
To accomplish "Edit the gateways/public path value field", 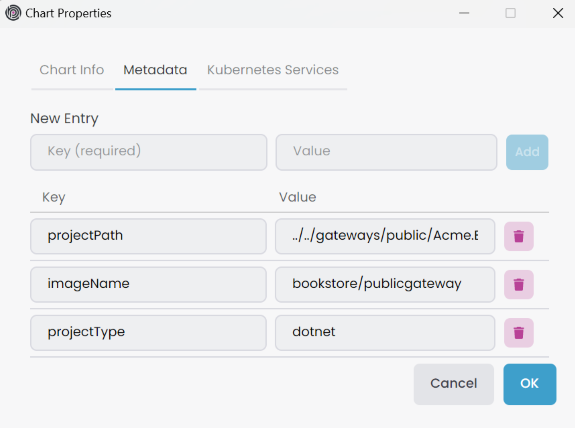I will click(385, 236).
